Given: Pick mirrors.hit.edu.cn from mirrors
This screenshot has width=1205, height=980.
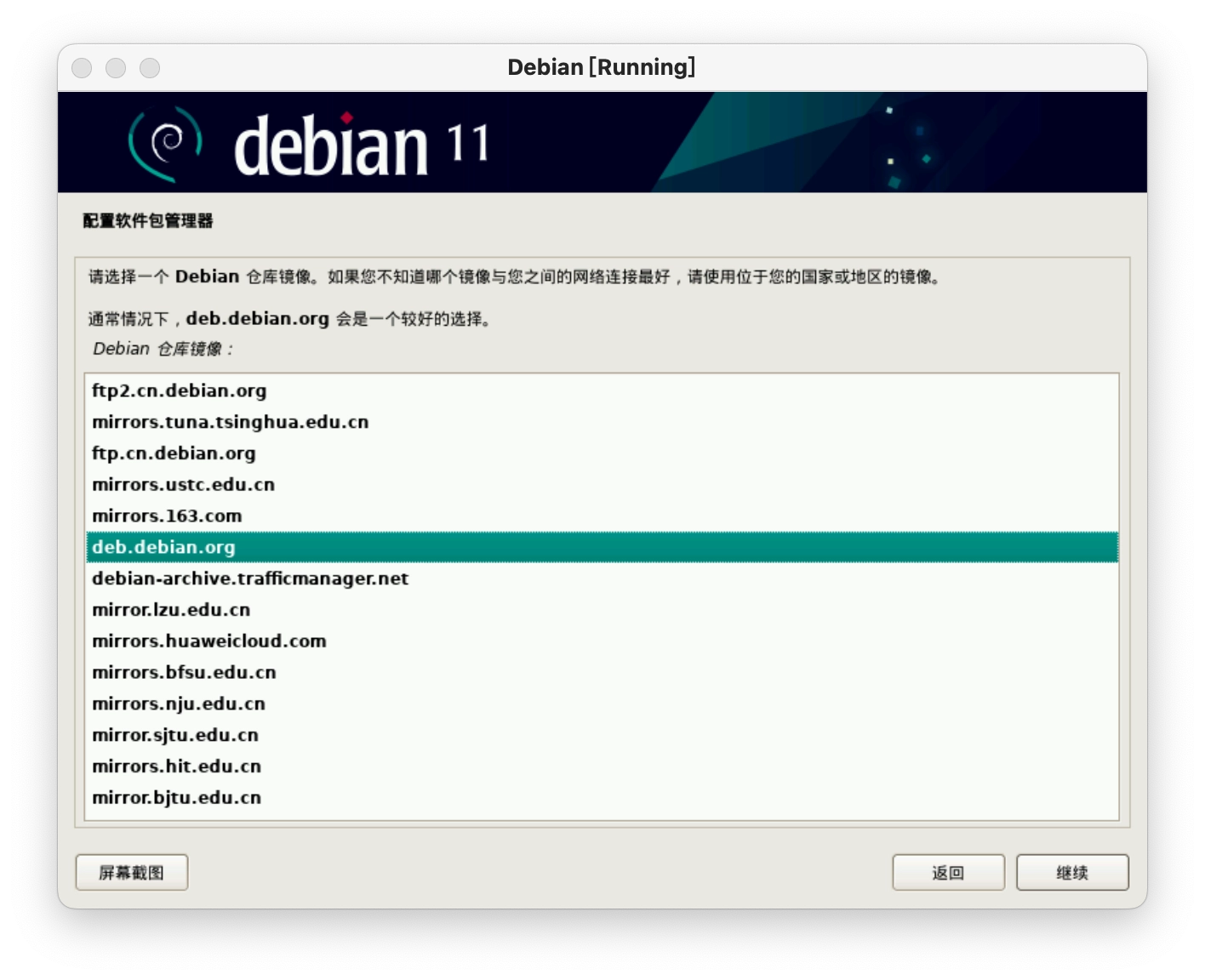Looking at the screenshot, I should pyautogui.click(x=602, y=766).
